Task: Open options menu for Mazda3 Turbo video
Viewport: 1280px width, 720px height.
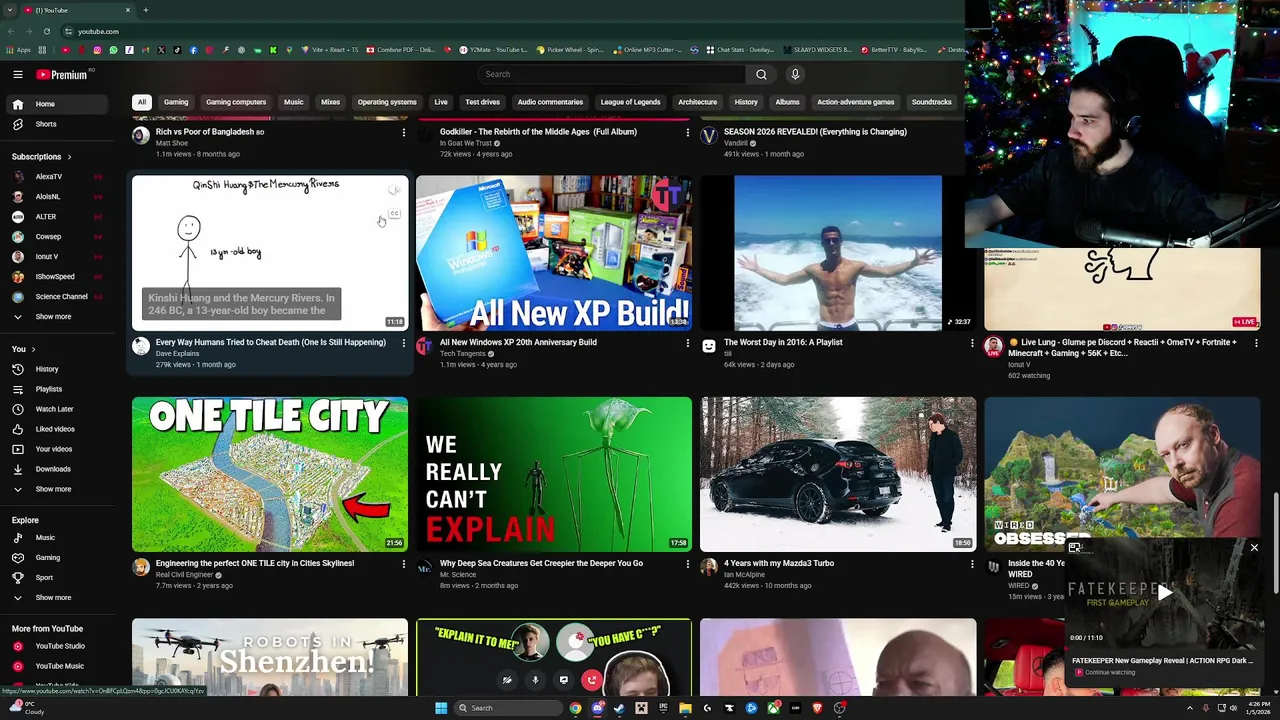Action: click(x=971, y=564)
